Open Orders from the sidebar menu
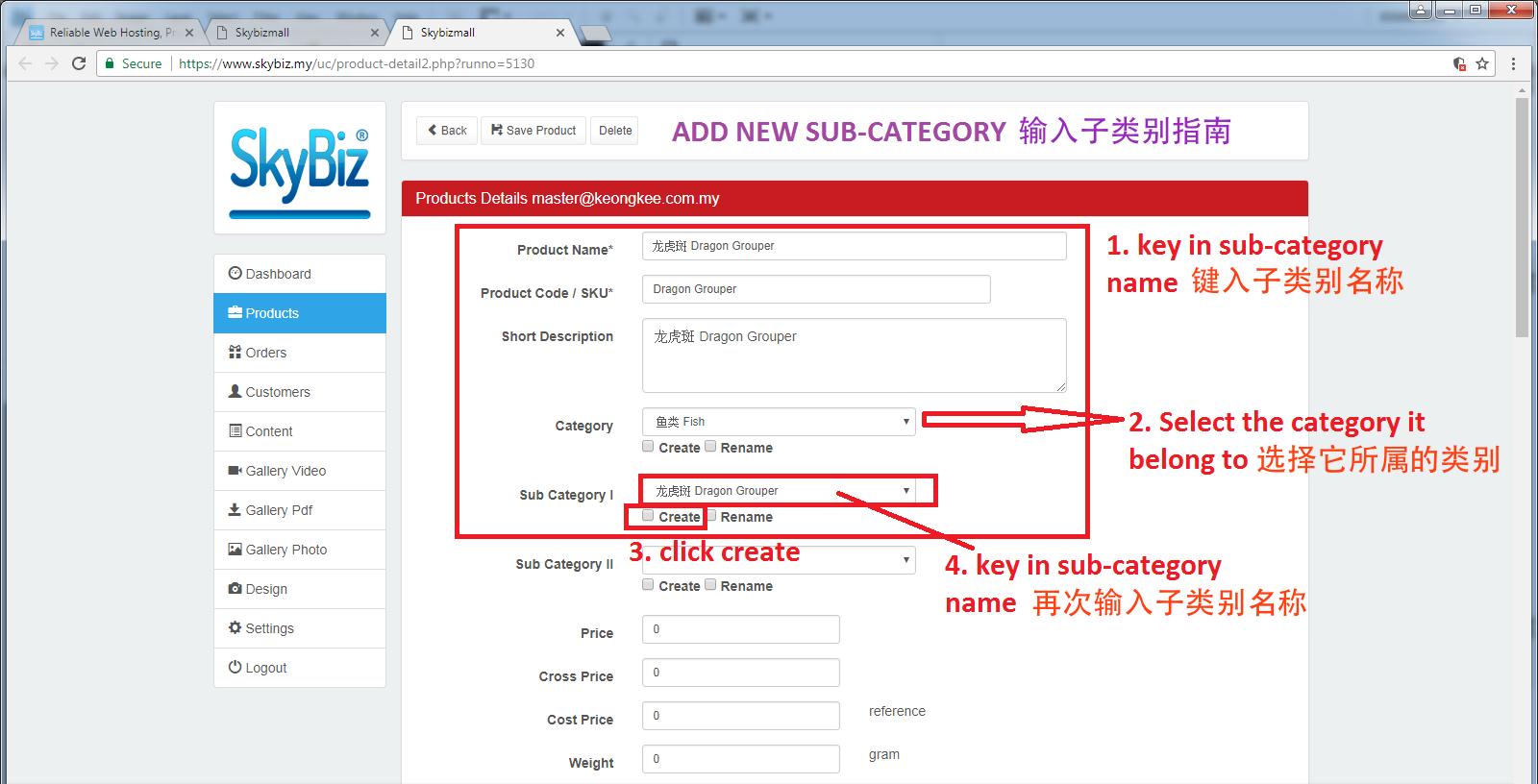 pos(300,353)
